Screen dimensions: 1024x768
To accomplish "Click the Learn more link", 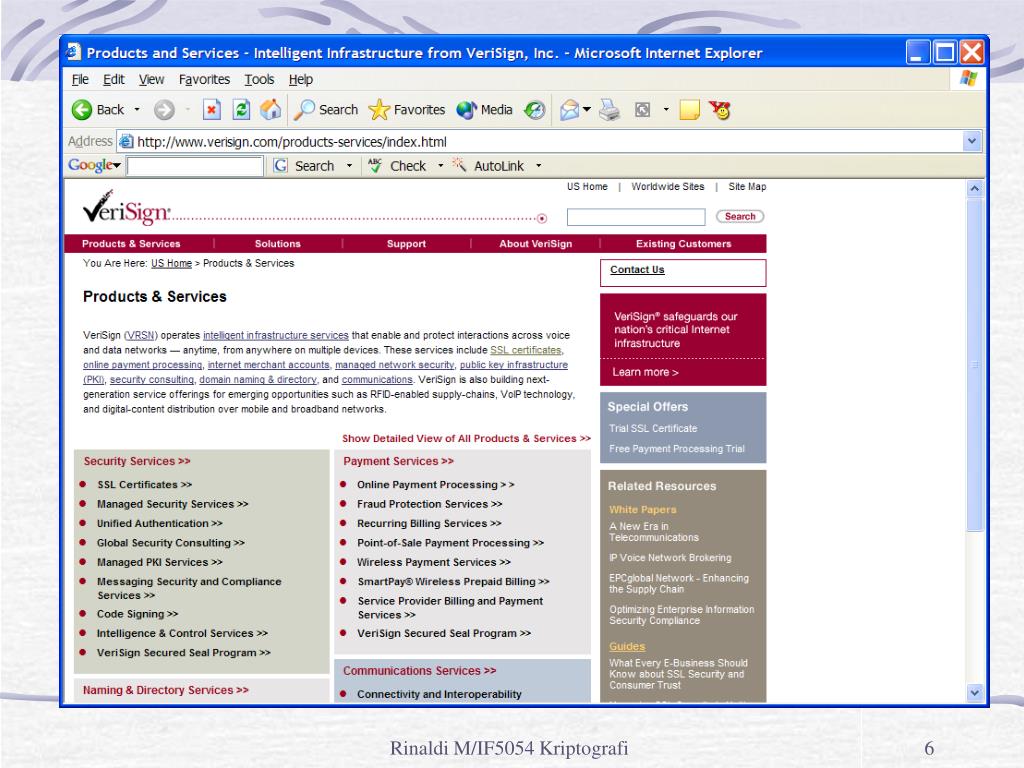I will click(645, 372).
